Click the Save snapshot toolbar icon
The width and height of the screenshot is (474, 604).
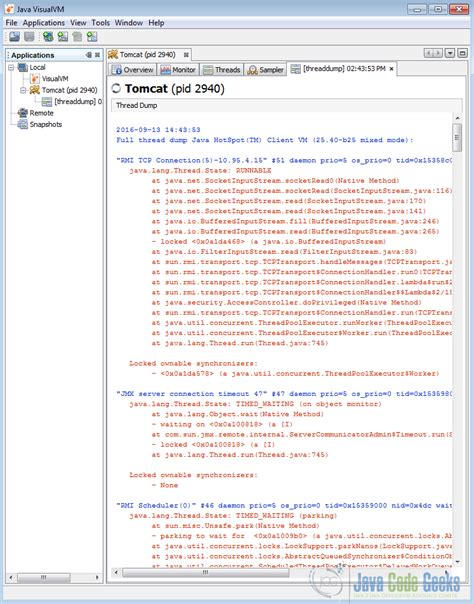tap(29, 37)
